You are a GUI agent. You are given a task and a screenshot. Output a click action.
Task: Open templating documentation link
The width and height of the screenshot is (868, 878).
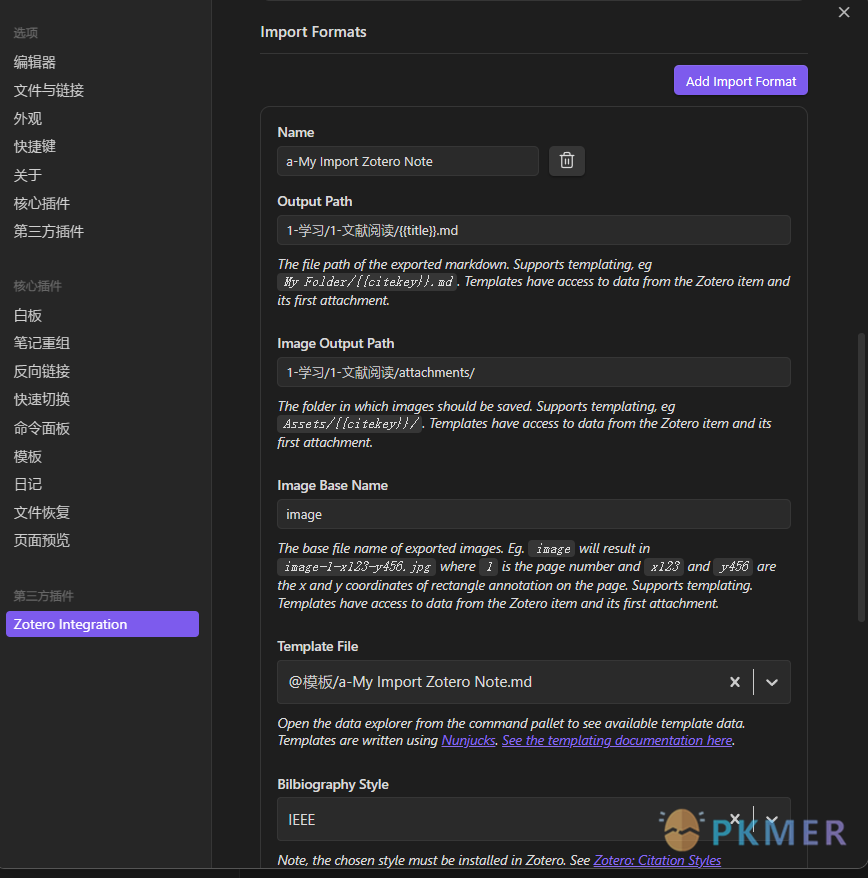pos(617,740)
